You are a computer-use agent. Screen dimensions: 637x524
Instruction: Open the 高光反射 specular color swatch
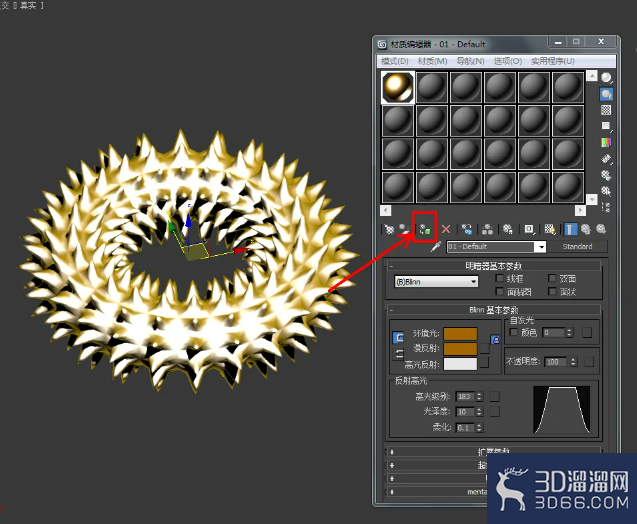[x=460, y=364]
